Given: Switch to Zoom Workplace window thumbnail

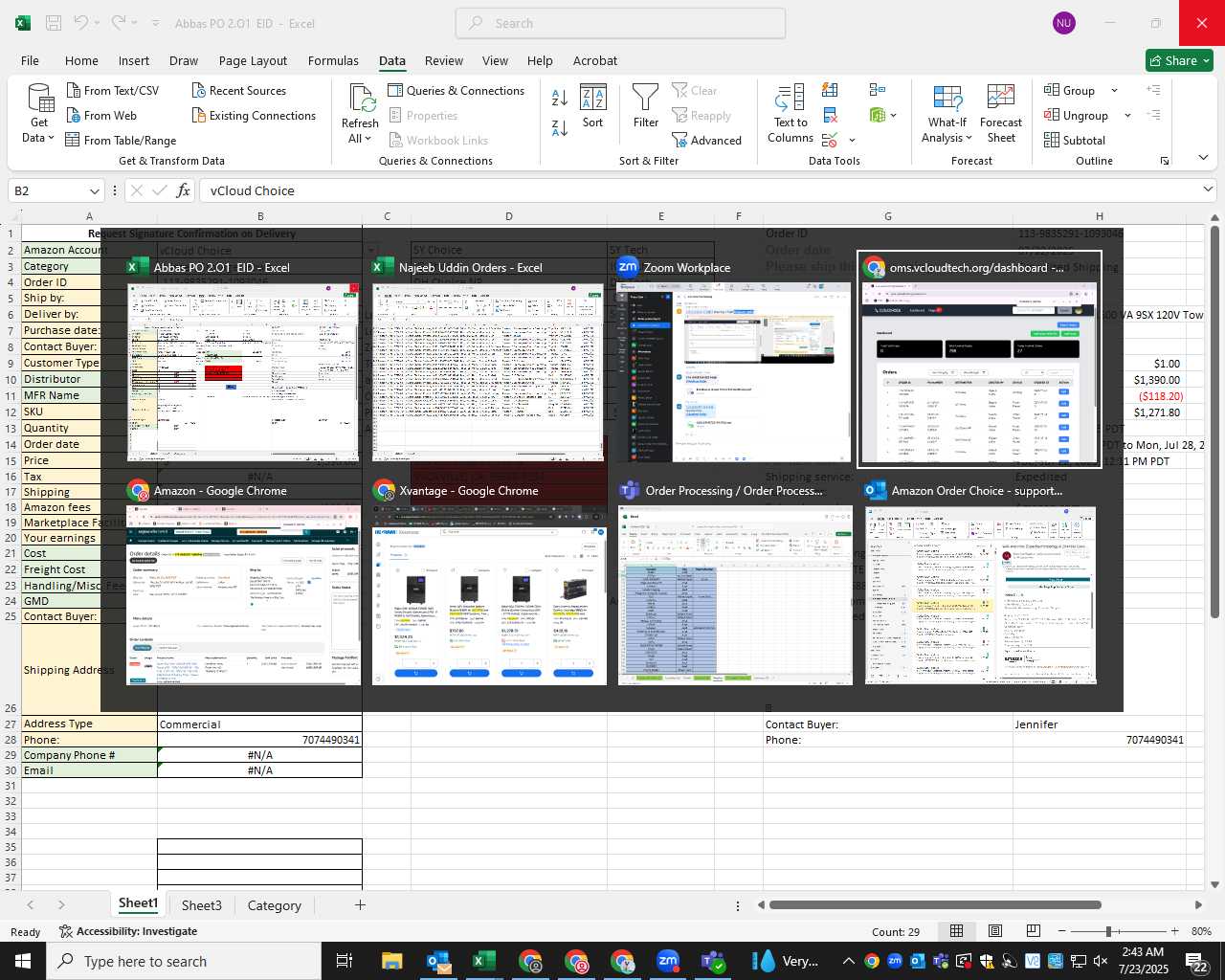Looking at the screenshot, I should 734,360.
